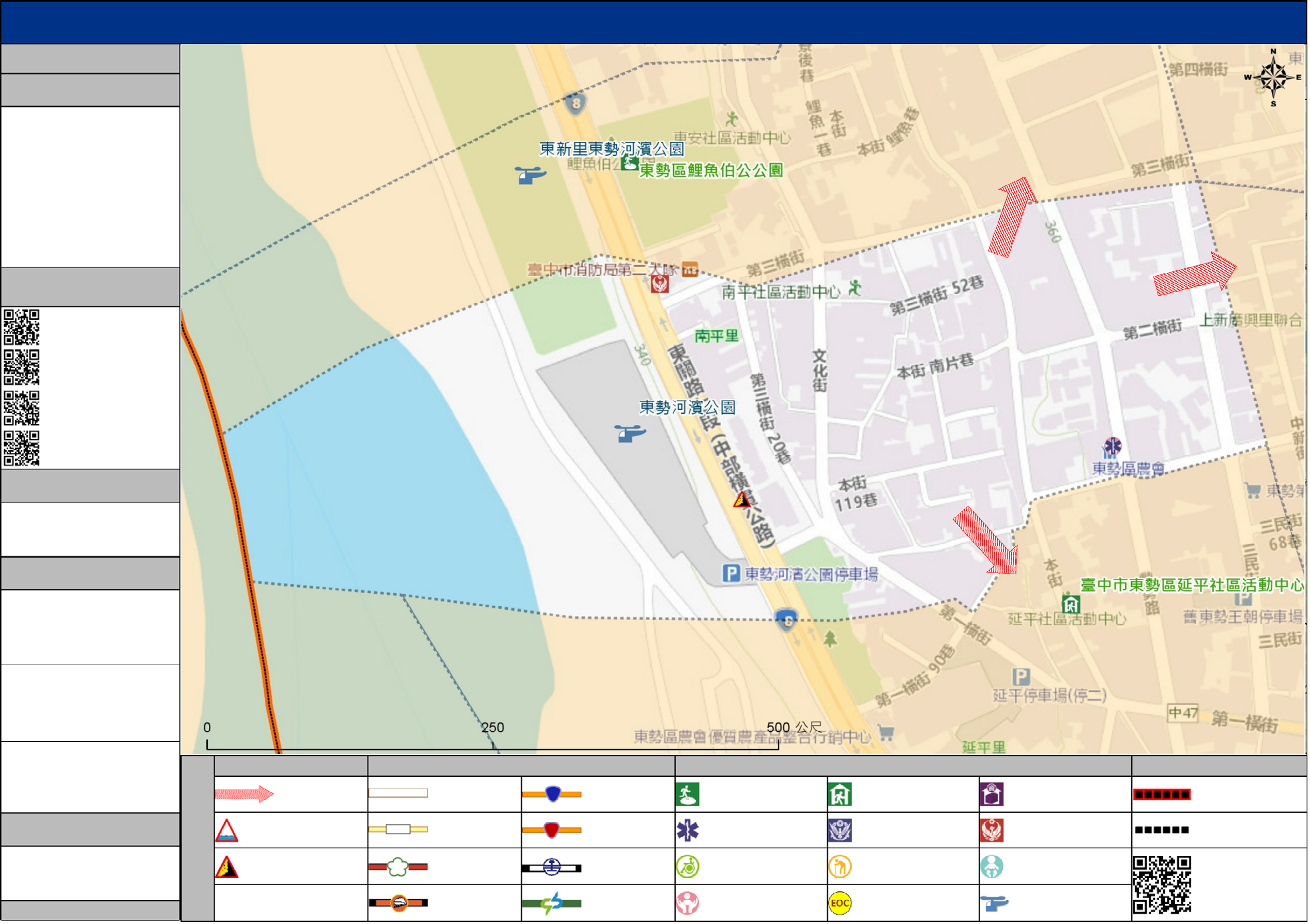This screenshot has width=1310, height=924.
Task: Click the 東新里東勢河濱公園 label
Action: pyautogui.click(x=612, y=149)
